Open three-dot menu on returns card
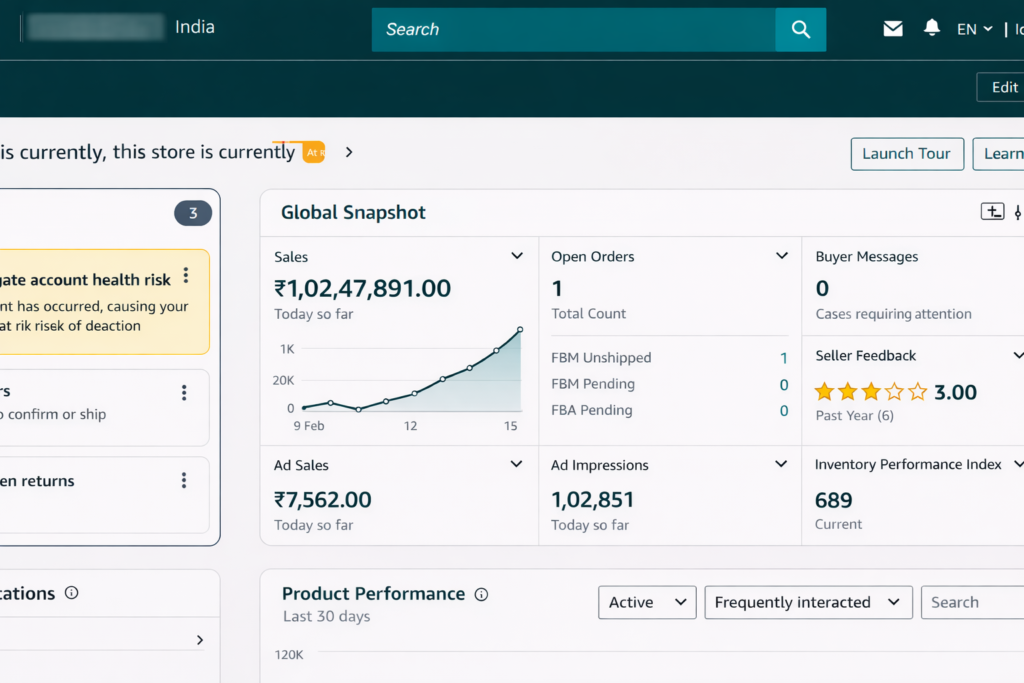 [x=184, y=481]
